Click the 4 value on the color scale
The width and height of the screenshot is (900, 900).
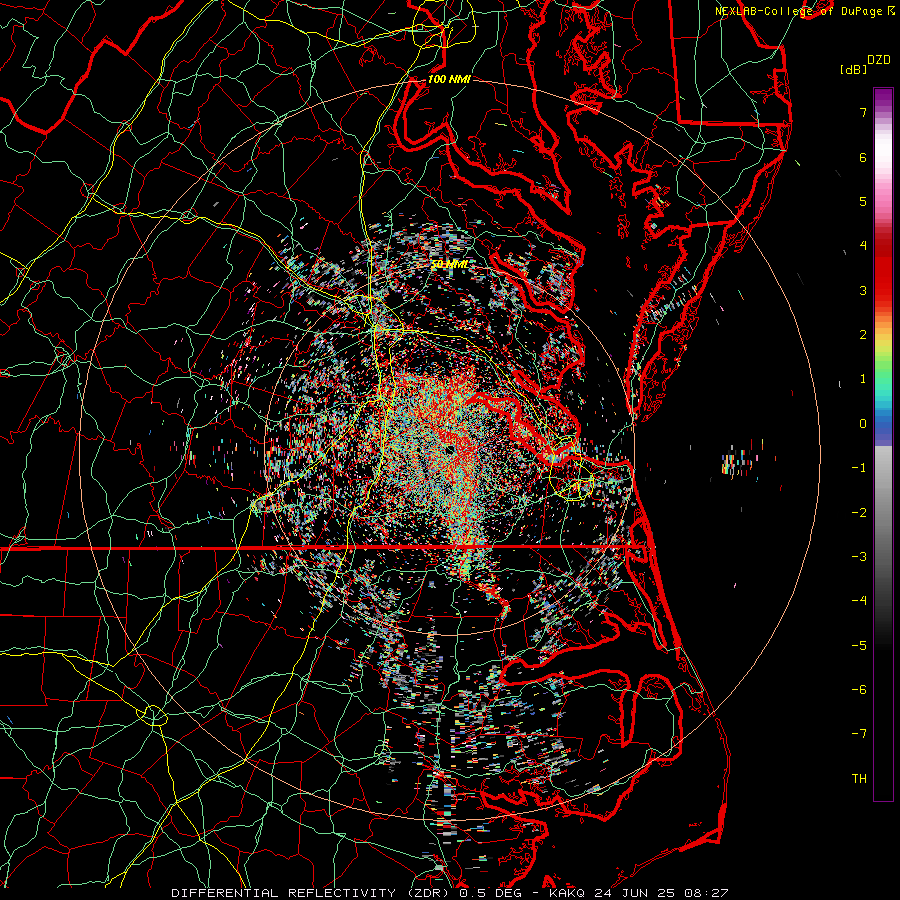863,246
